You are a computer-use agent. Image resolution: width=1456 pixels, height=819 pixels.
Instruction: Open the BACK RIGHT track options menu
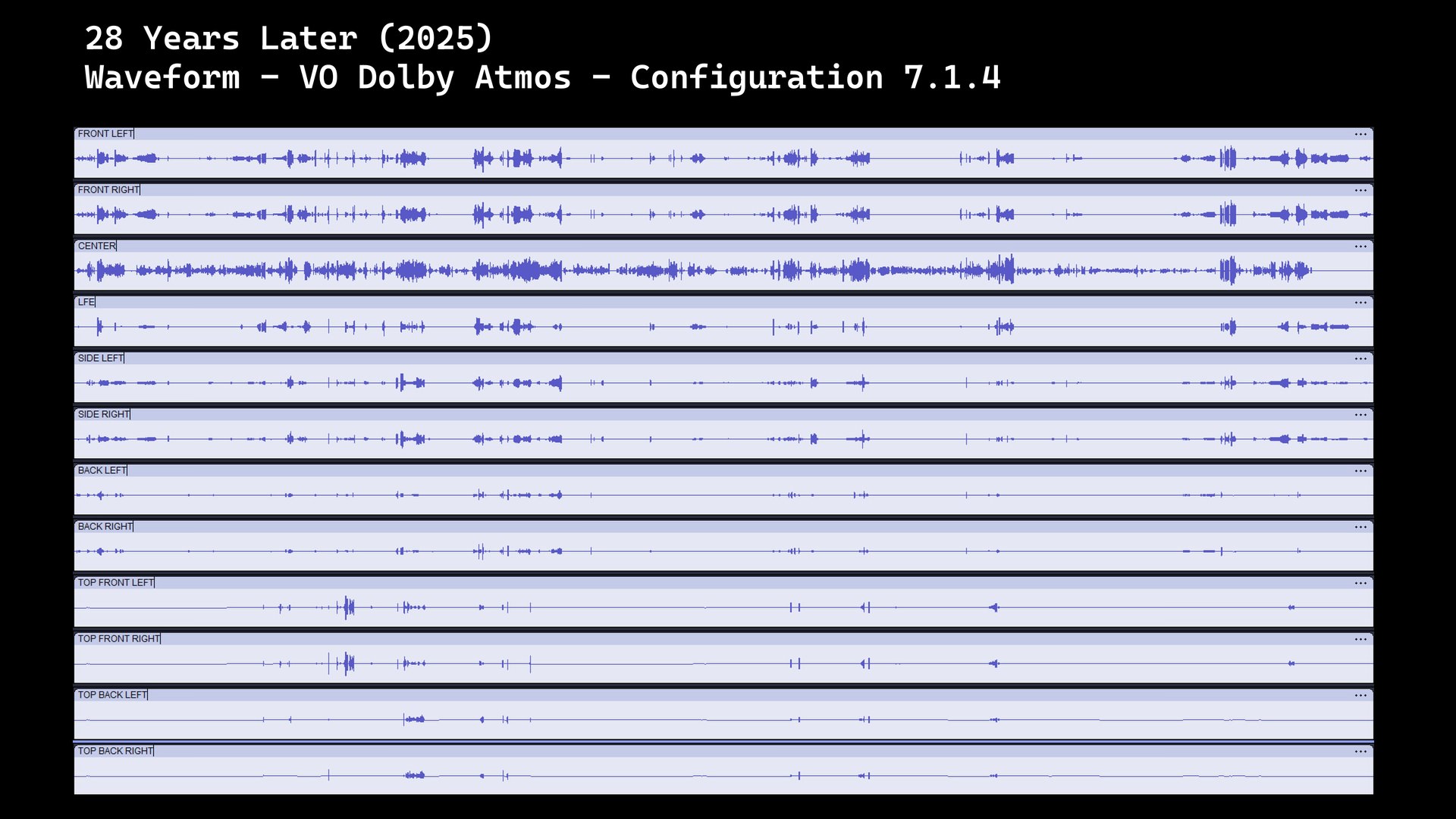pos(1360,527)
